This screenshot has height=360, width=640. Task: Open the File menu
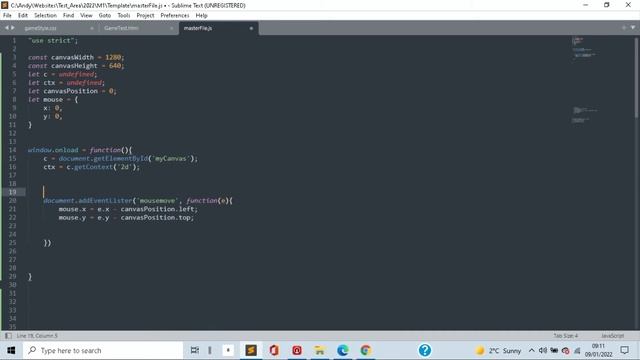(7, 16)
